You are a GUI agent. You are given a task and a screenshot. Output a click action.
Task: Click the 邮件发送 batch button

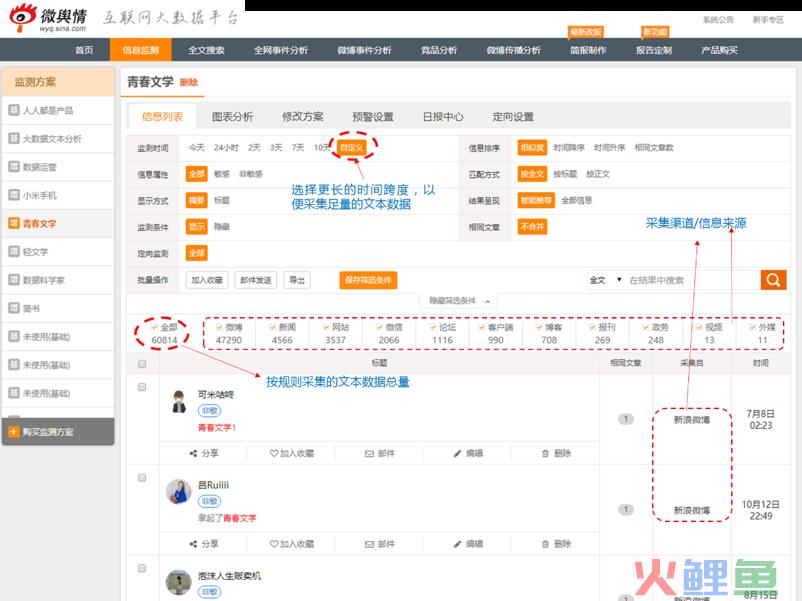pos(256,280)
